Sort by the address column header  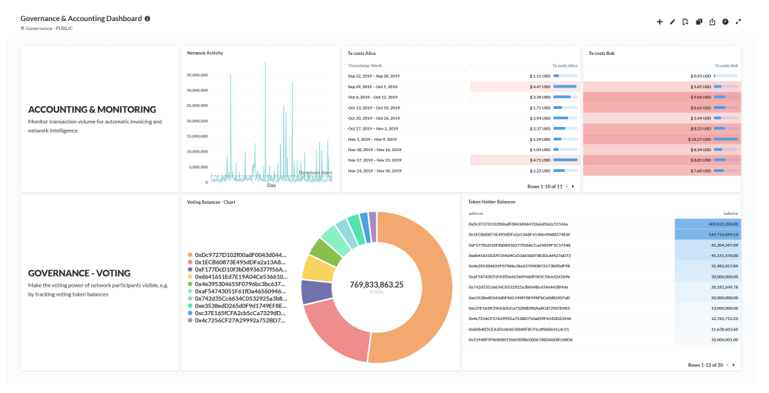click(476, 213)
